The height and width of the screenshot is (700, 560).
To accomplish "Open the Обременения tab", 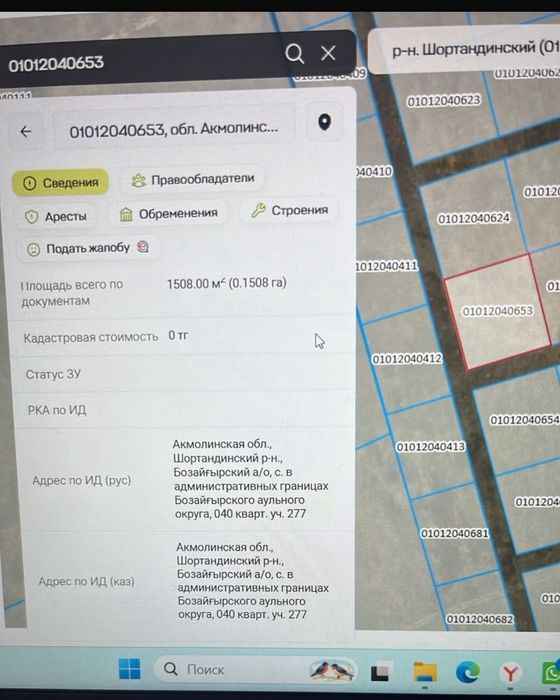I will (169, 214).
